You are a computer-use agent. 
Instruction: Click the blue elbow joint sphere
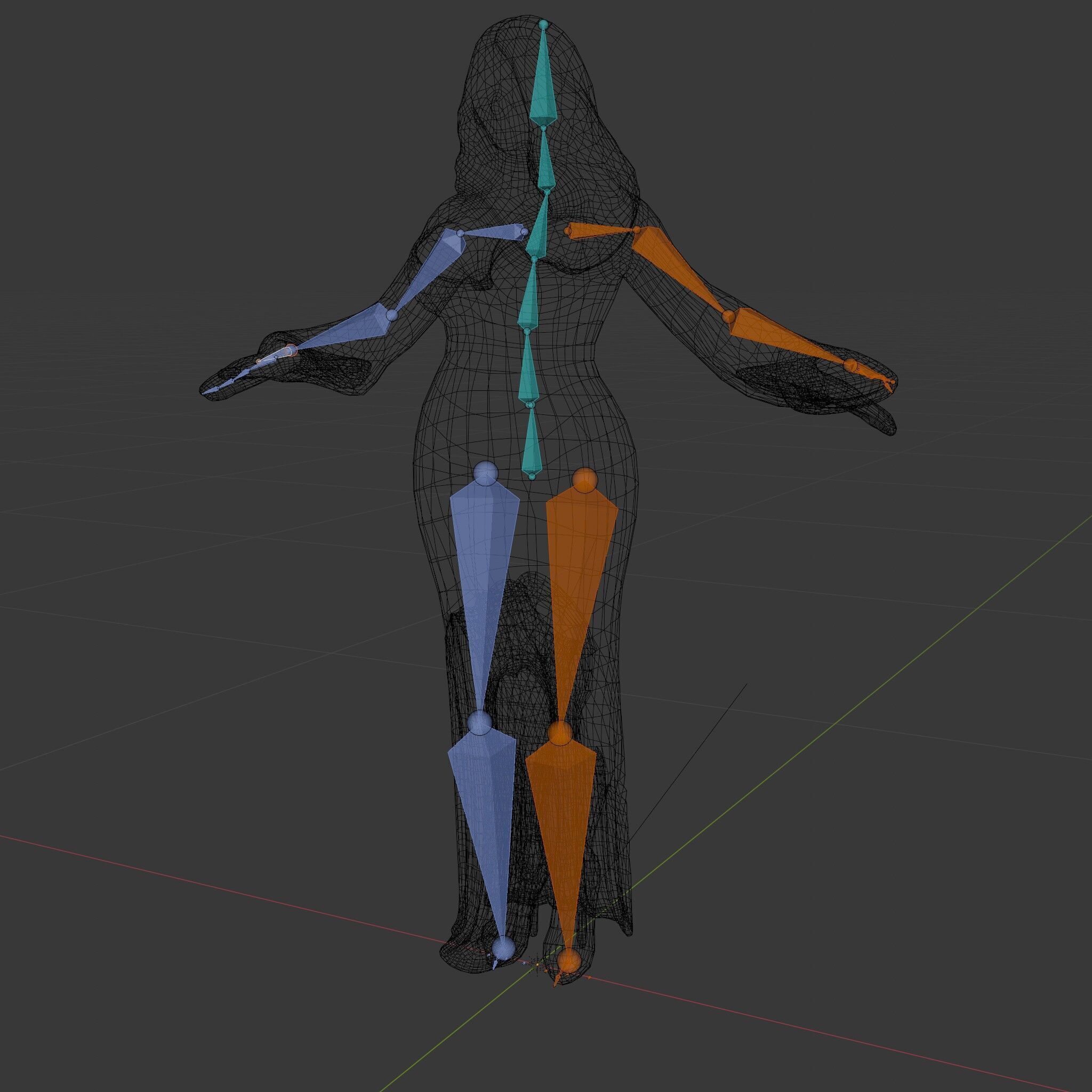click(x=392, y=316)
